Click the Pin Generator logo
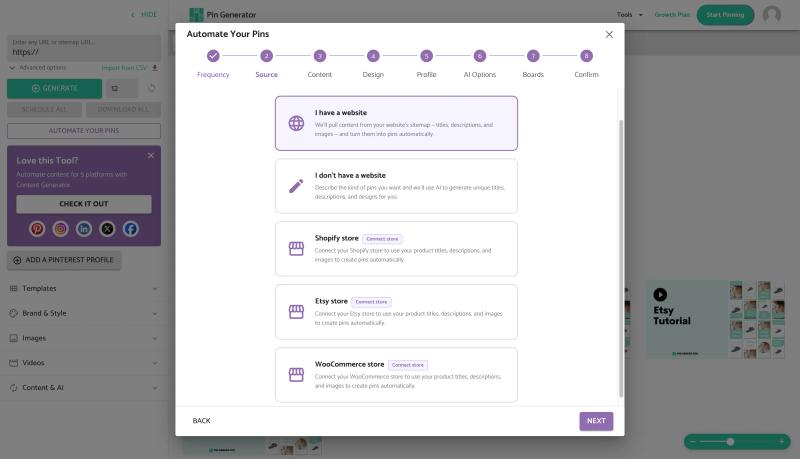This screenshot has width=800, height=459. pos(222,15)
